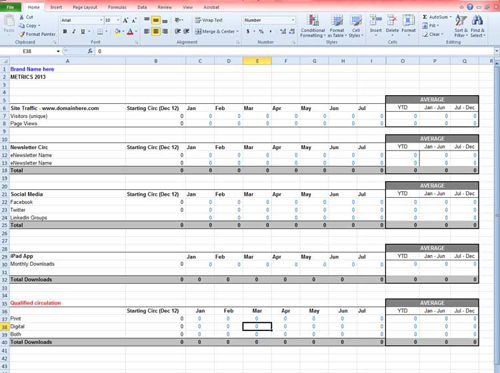The height and width of the screenshot is (373, 500).
Task: Apply the yellow Fill Color bucket
Action: [x=117, y=32]
